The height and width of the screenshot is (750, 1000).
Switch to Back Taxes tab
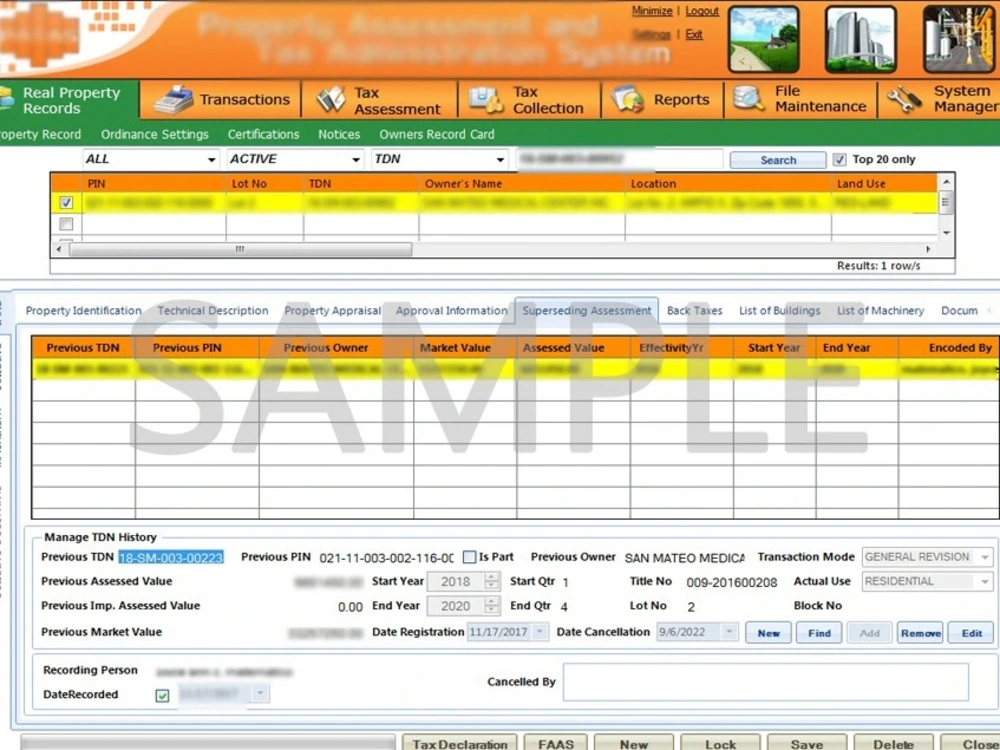[695, 311]
